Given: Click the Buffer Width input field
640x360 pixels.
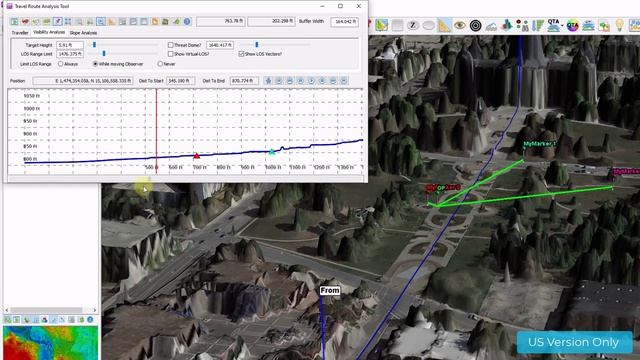Looking at the screenshot, I should tap(344, 21).
